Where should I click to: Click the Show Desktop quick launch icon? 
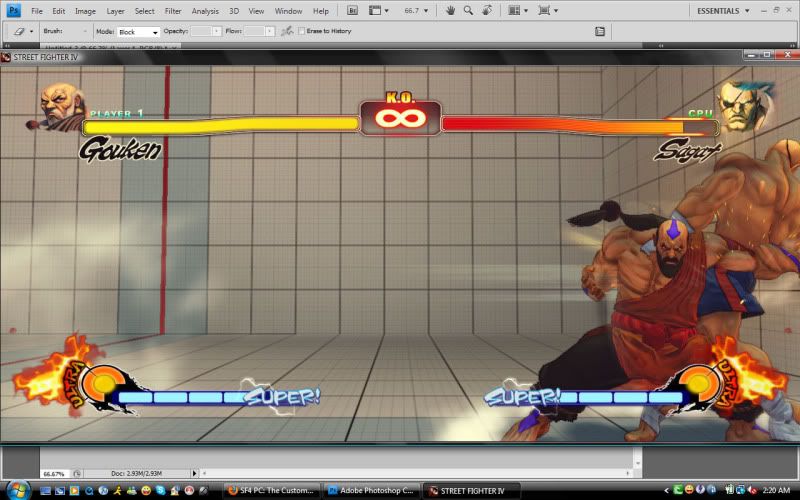(x=45, y=491)
